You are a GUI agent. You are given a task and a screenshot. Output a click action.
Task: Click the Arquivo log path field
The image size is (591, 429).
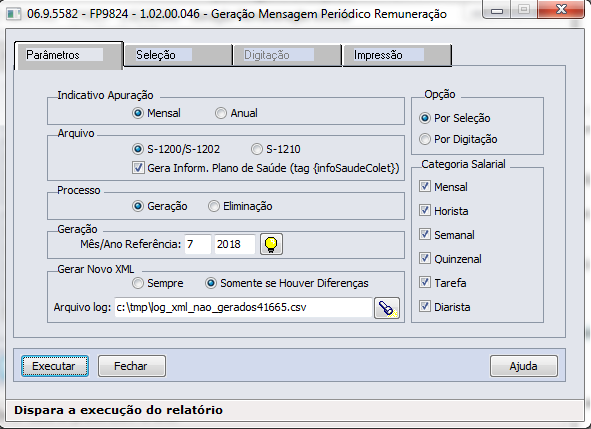click(243, 308)
